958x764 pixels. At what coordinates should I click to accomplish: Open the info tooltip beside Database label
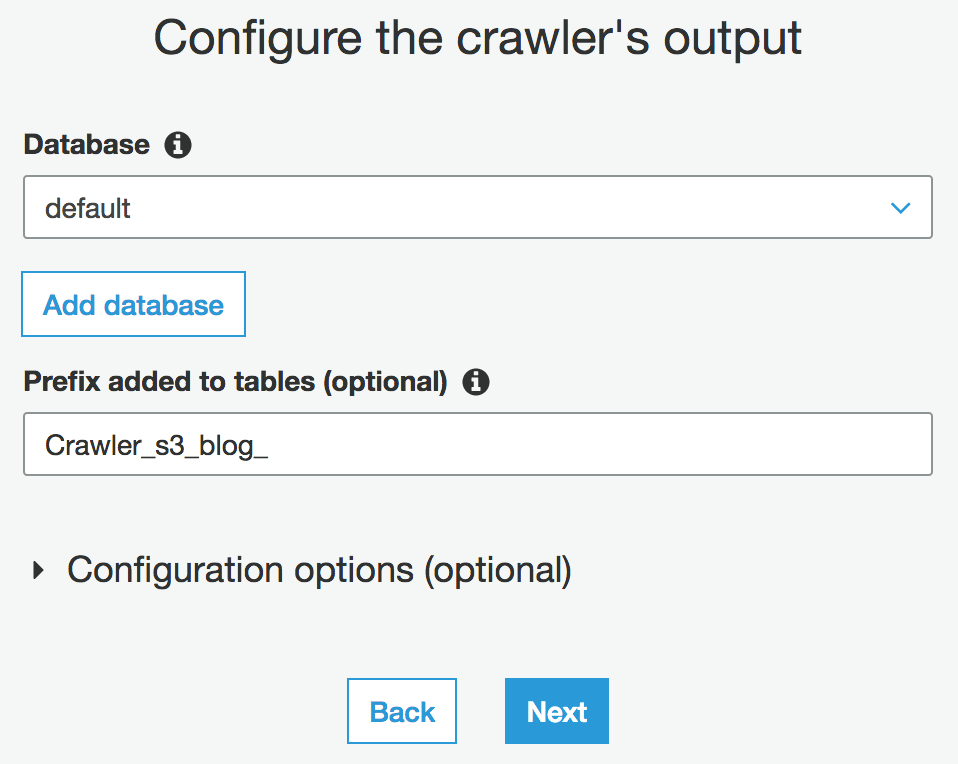click(178, 145)
